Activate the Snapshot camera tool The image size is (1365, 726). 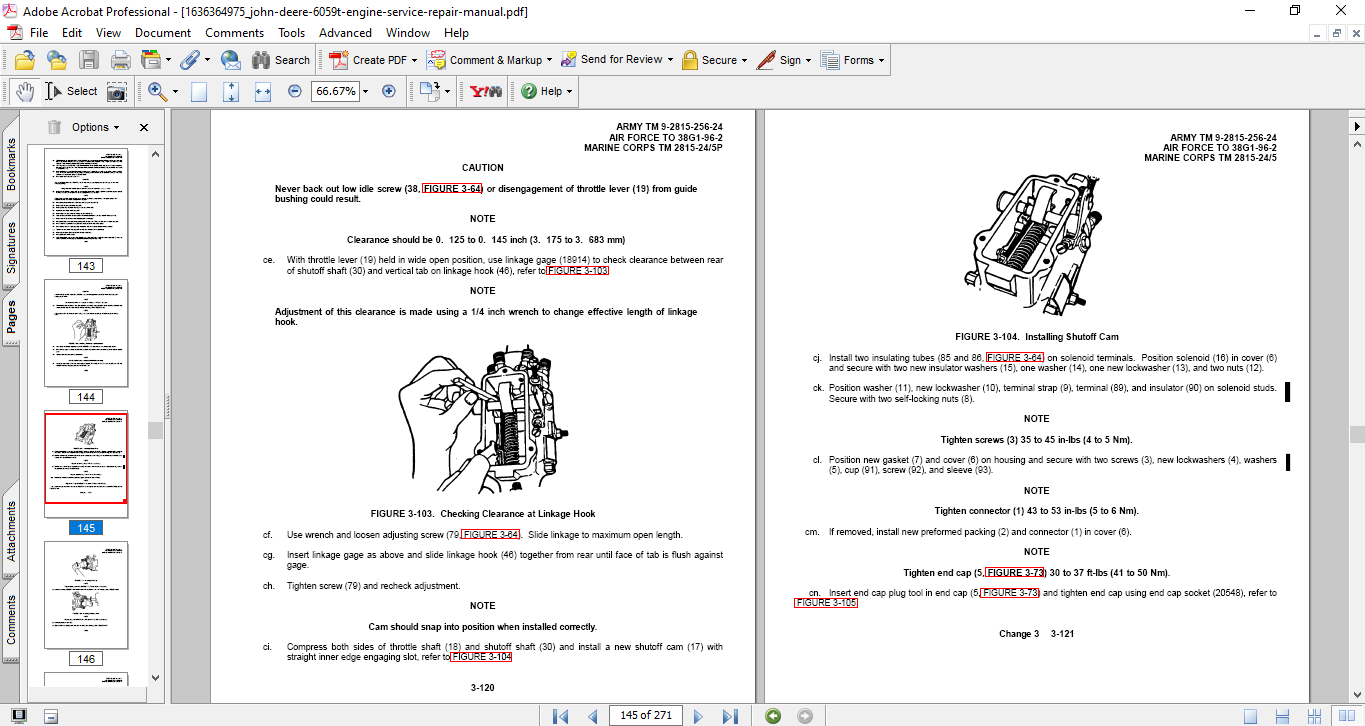click(x=117, y=90)
